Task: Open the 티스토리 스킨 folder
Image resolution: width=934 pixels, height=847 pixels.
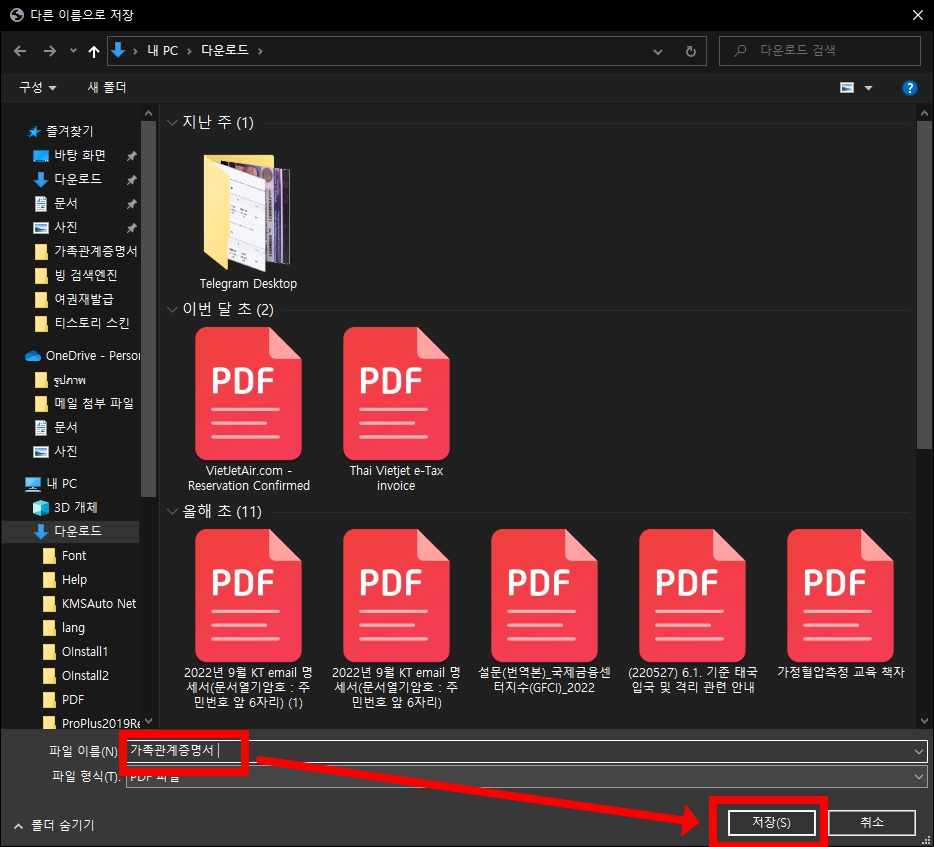Action: (x=91, y=323)
